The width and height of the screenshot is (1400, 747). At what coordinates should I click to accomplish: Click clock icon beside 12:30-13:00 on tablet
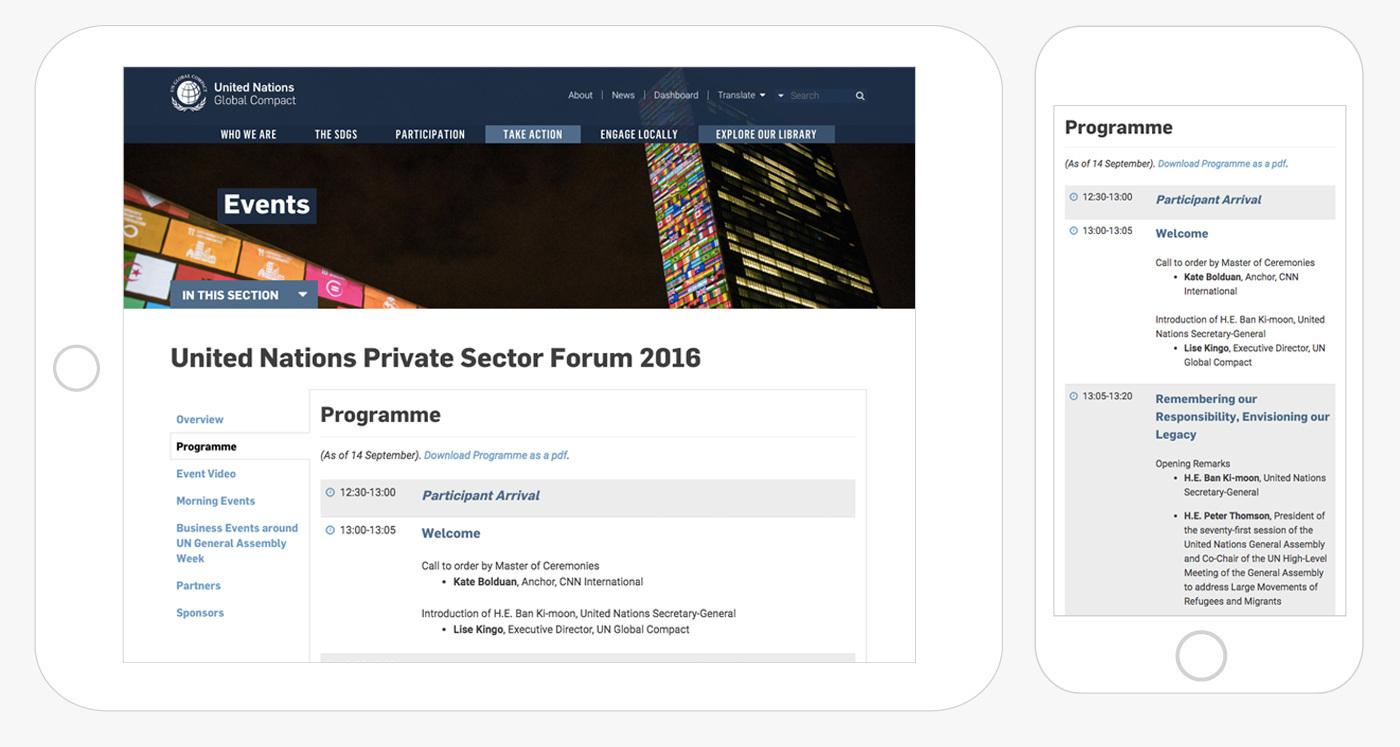tap(330, 493)
